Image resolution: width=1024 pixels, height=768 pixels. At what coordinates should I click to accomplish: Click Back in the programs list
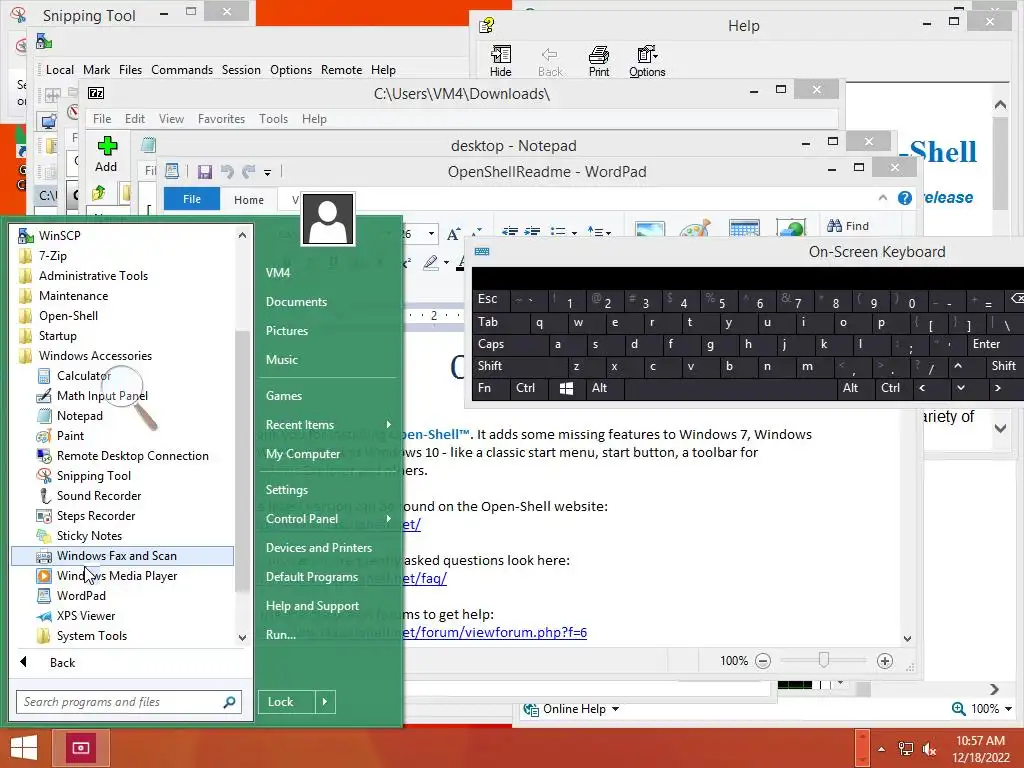[62, 663]
